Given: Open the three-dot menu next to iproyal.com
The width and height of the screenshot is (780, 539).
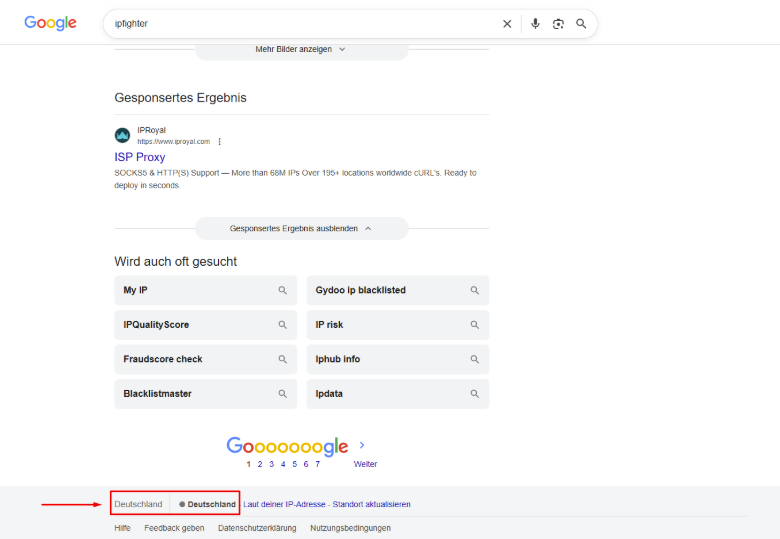Looking at the screenshot, I should pyautogui.click(x=219, y=142).
